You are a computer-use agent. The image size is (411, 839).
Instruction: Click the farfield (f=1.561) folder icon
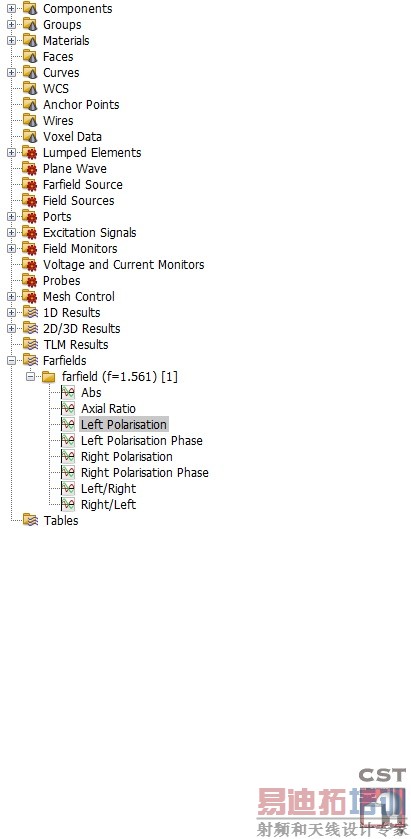(x=49, y=377)
